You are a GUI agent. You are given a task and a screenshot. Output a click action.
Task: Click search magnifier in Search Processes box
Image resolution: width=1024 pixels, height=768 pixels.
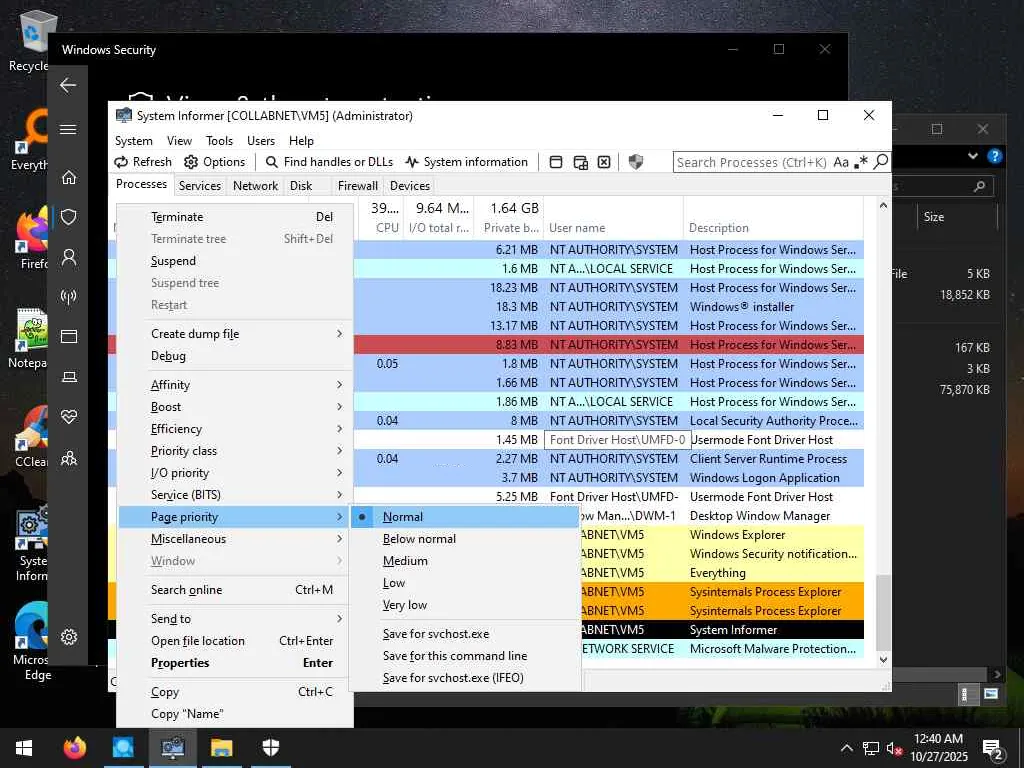pyautogui.click(x=881, y=161)
